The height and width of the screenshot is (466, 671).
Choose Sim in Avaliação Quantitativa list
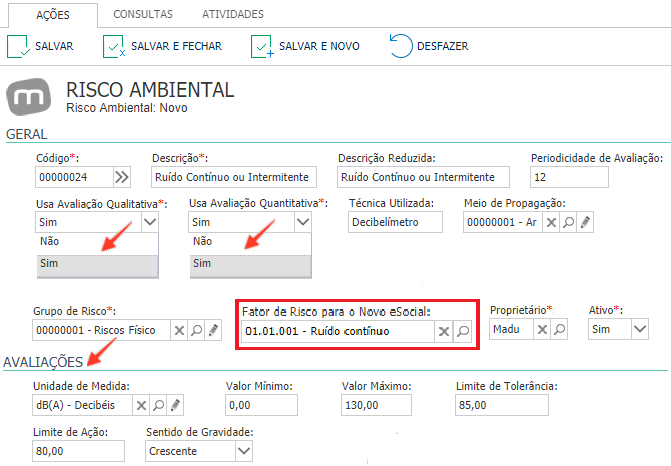[251, 266]
